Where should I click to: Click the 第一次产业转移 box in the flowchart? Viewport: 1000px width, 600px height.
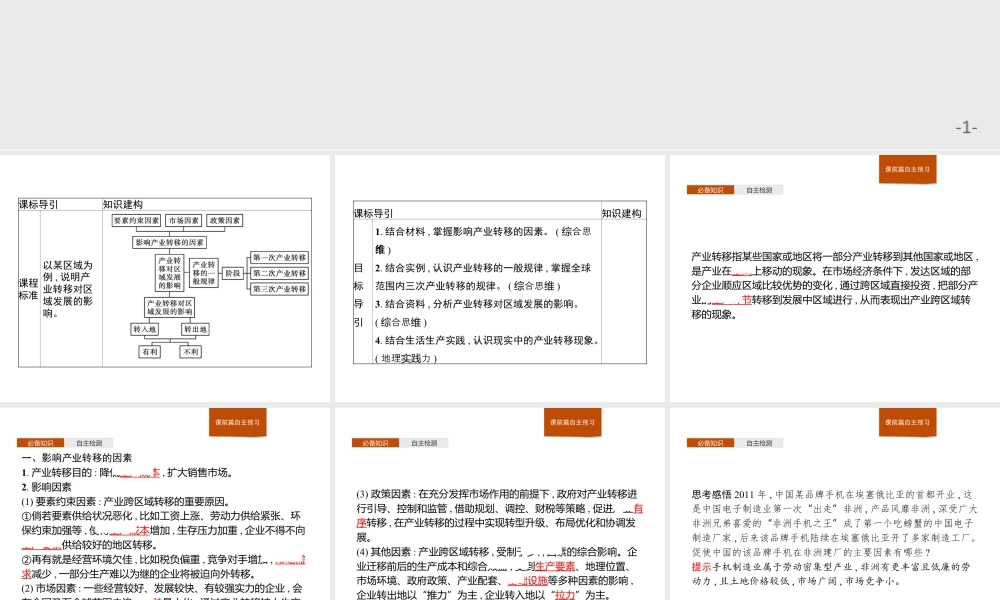click(x=280, y=257)
